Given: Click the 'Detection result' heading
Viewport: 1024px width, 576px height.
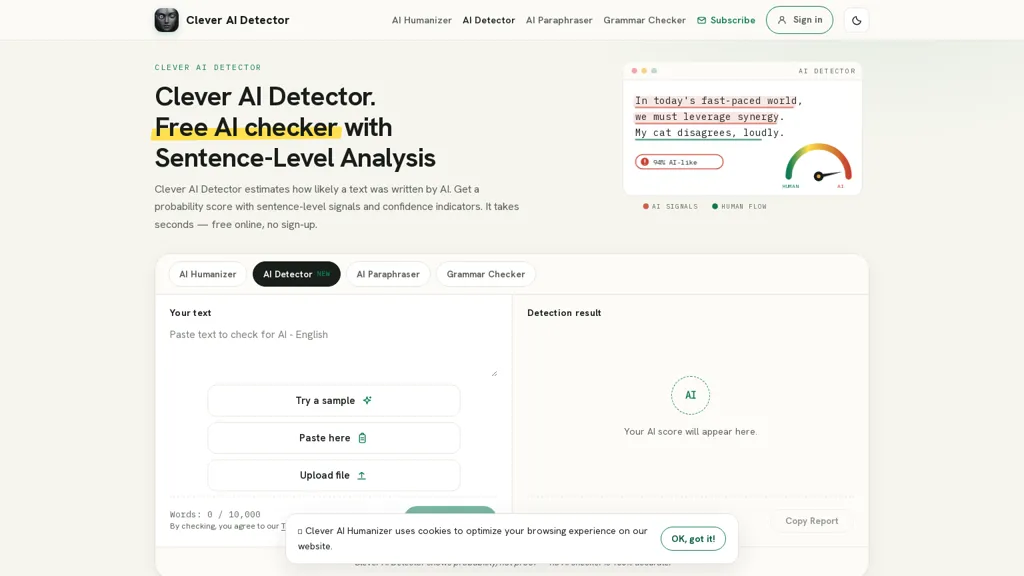Looking at the screenshot, I should [564, 313].
